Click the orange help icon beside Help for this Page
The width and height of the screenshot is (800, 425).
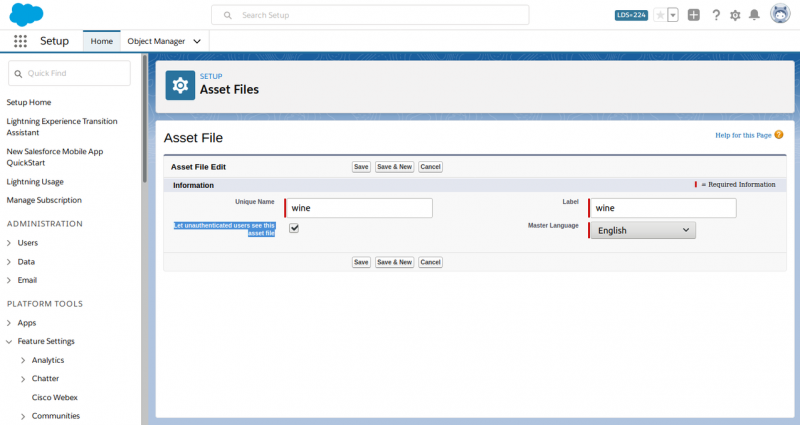point(779,135)
